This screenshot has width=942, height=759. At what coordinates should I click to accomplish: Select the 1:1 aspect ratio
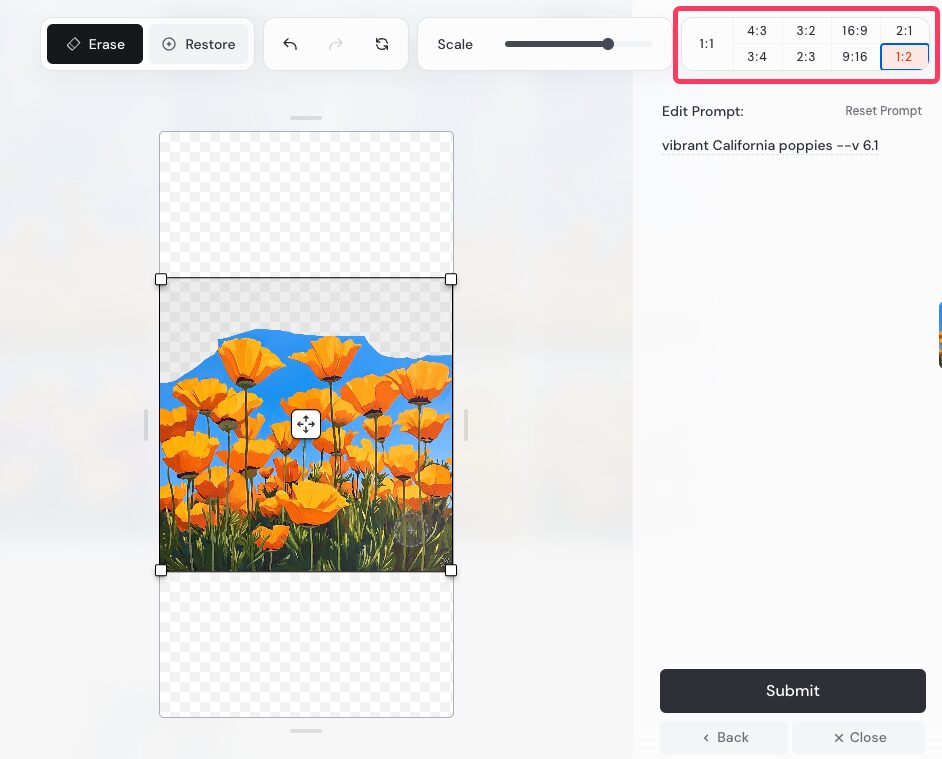707,44
